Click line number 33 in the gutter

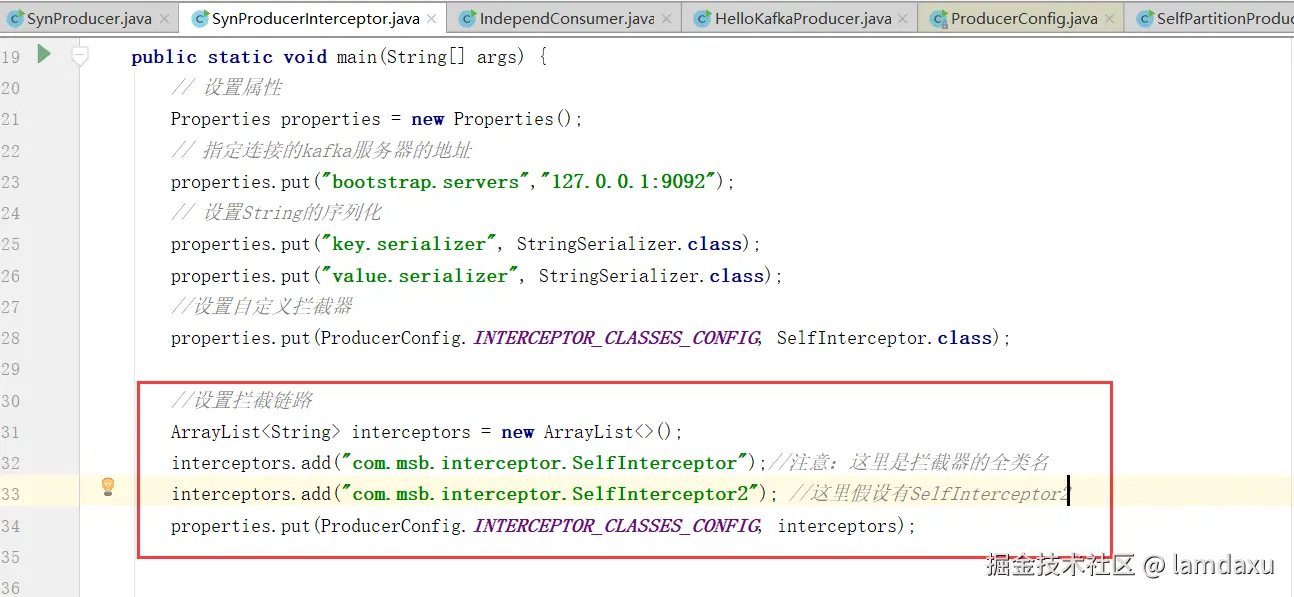(10, 494)
